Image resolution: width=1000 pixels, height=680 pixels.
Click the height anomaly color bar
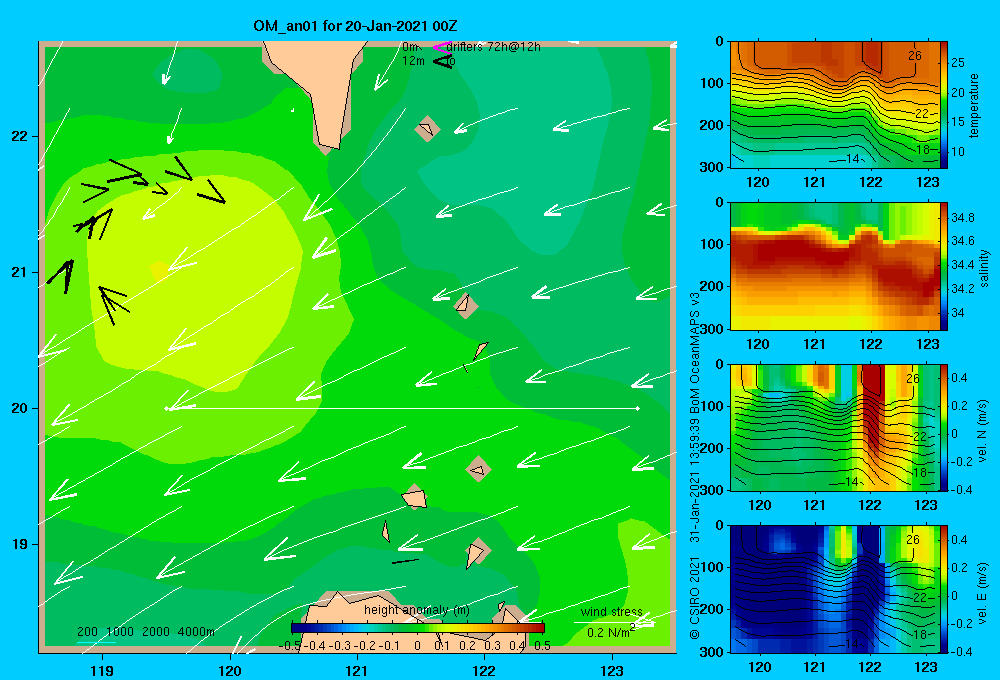[418, 628]
